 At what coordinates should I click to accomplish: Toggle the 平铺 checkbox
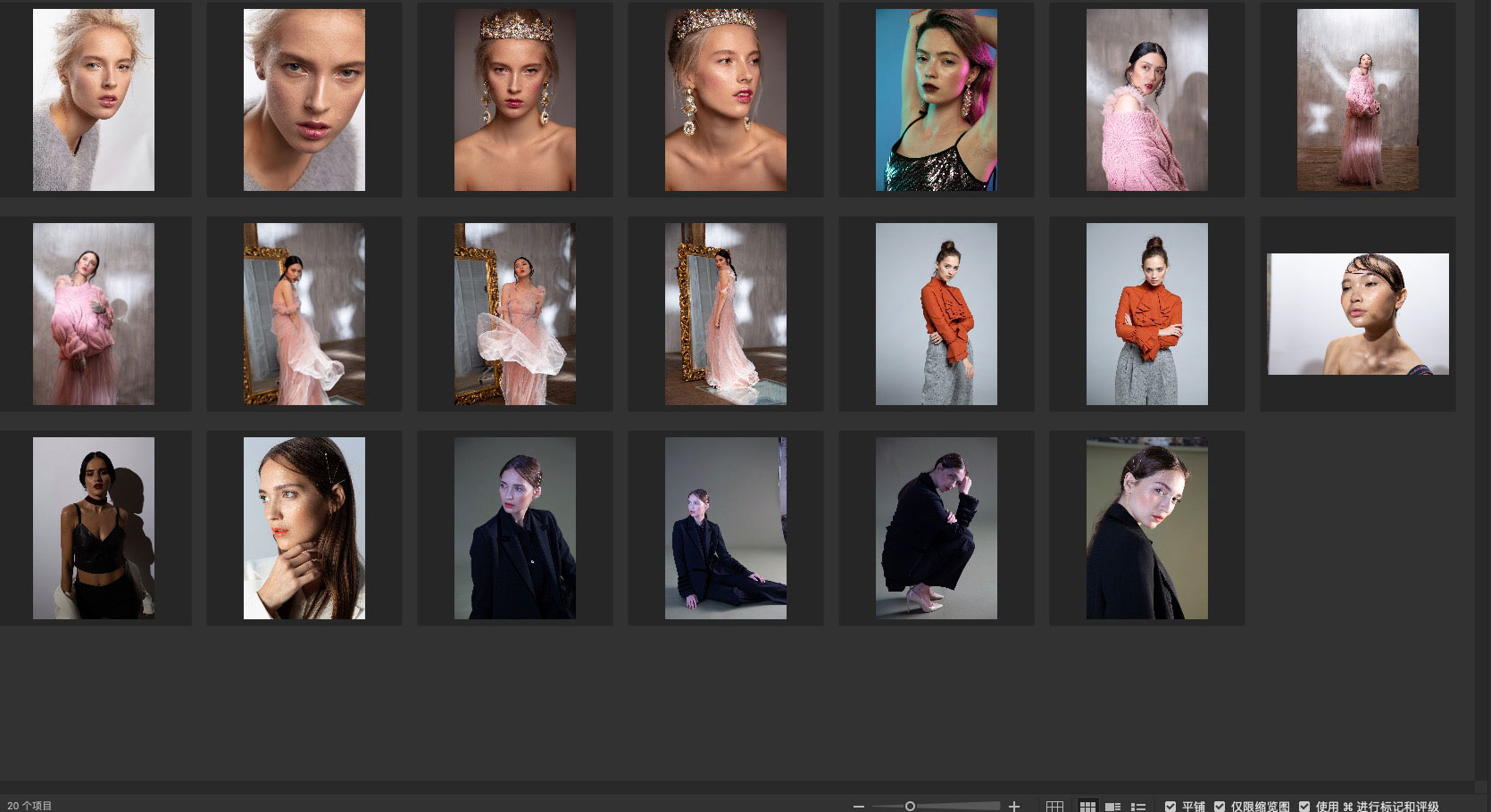tap(1170, 806)
